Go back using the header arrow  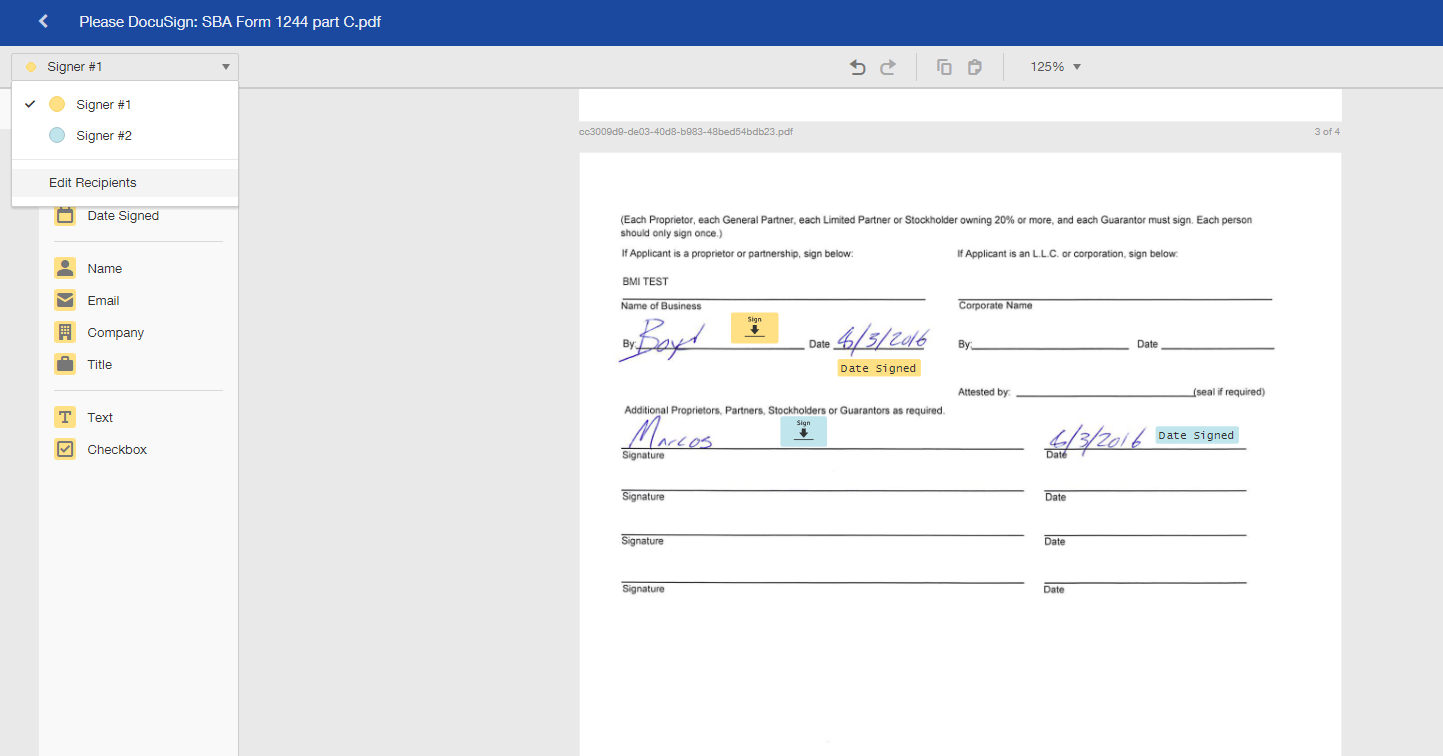(x=43, y=21)
